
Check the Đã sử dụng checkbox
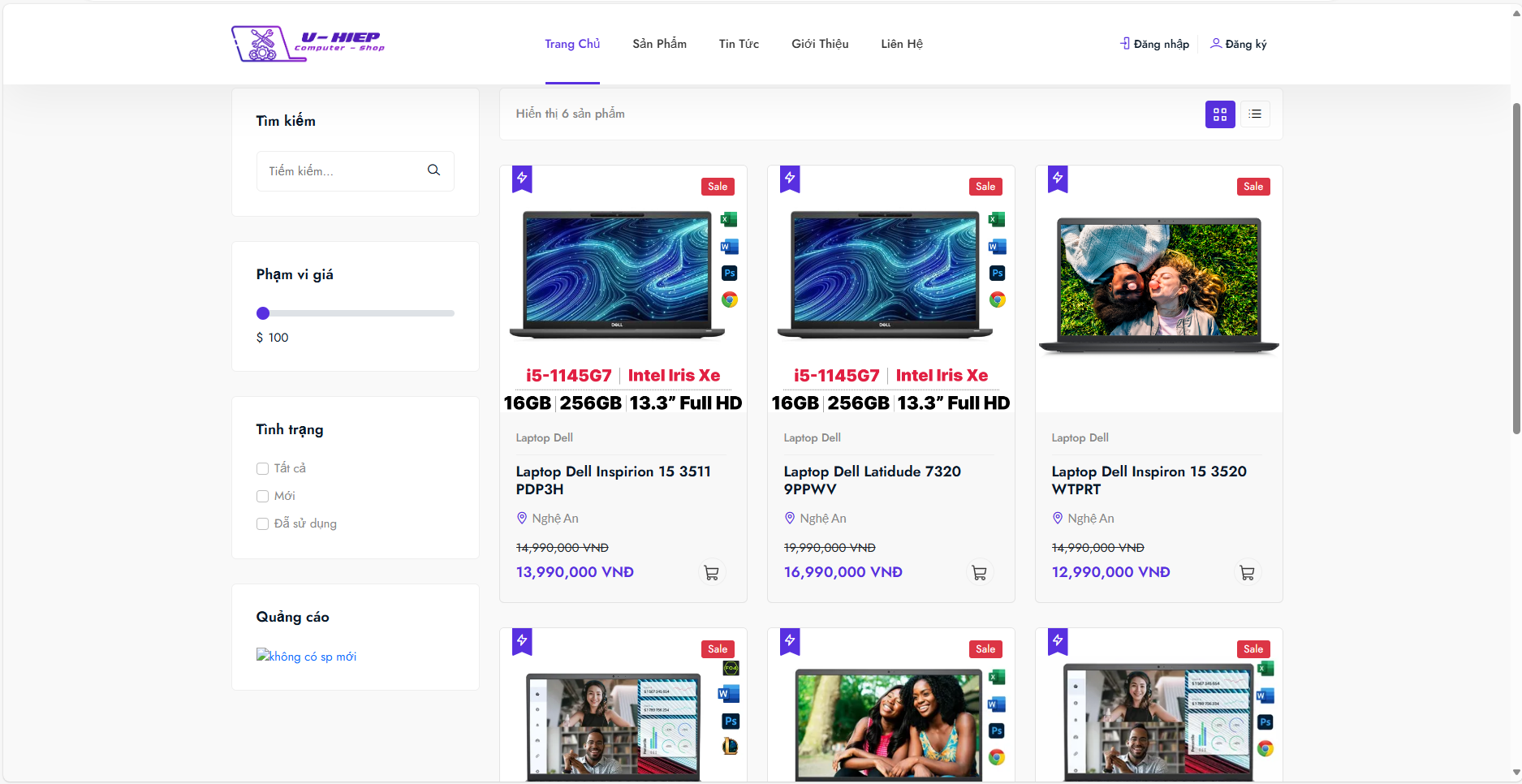pyautogui.click(x=262, y=523)
